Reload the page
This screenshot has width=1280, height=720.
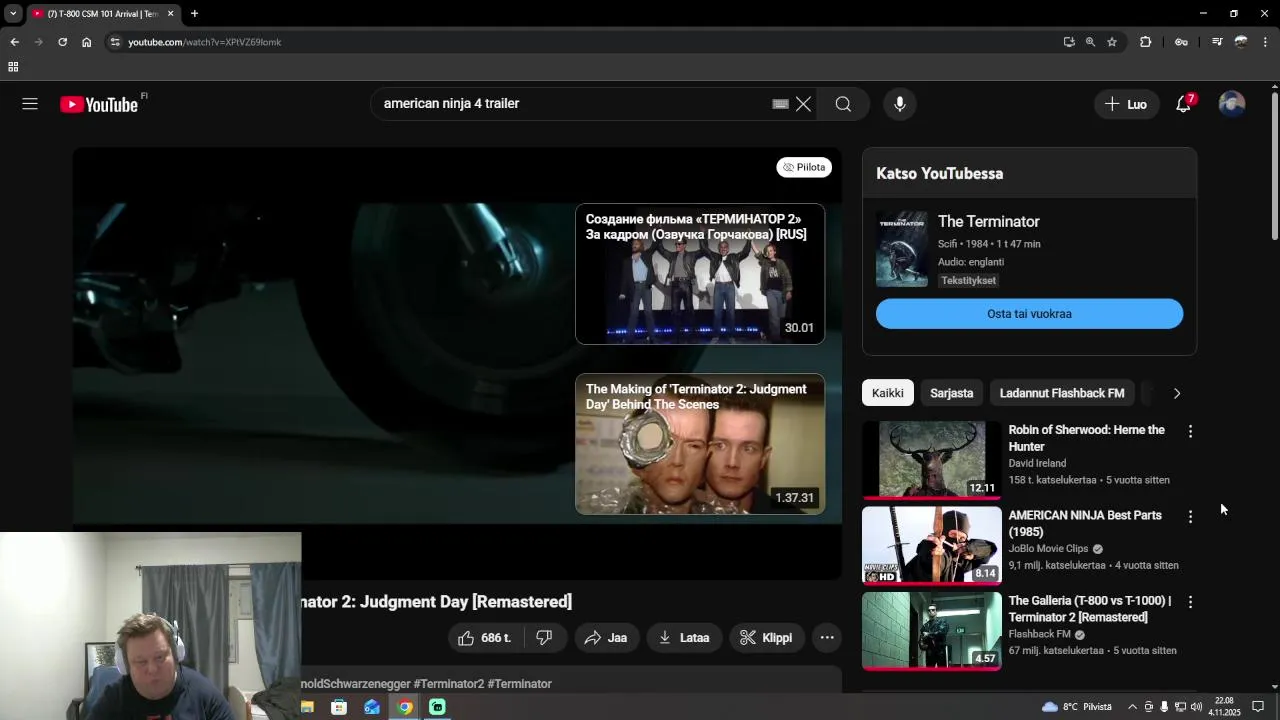[62, 42]
